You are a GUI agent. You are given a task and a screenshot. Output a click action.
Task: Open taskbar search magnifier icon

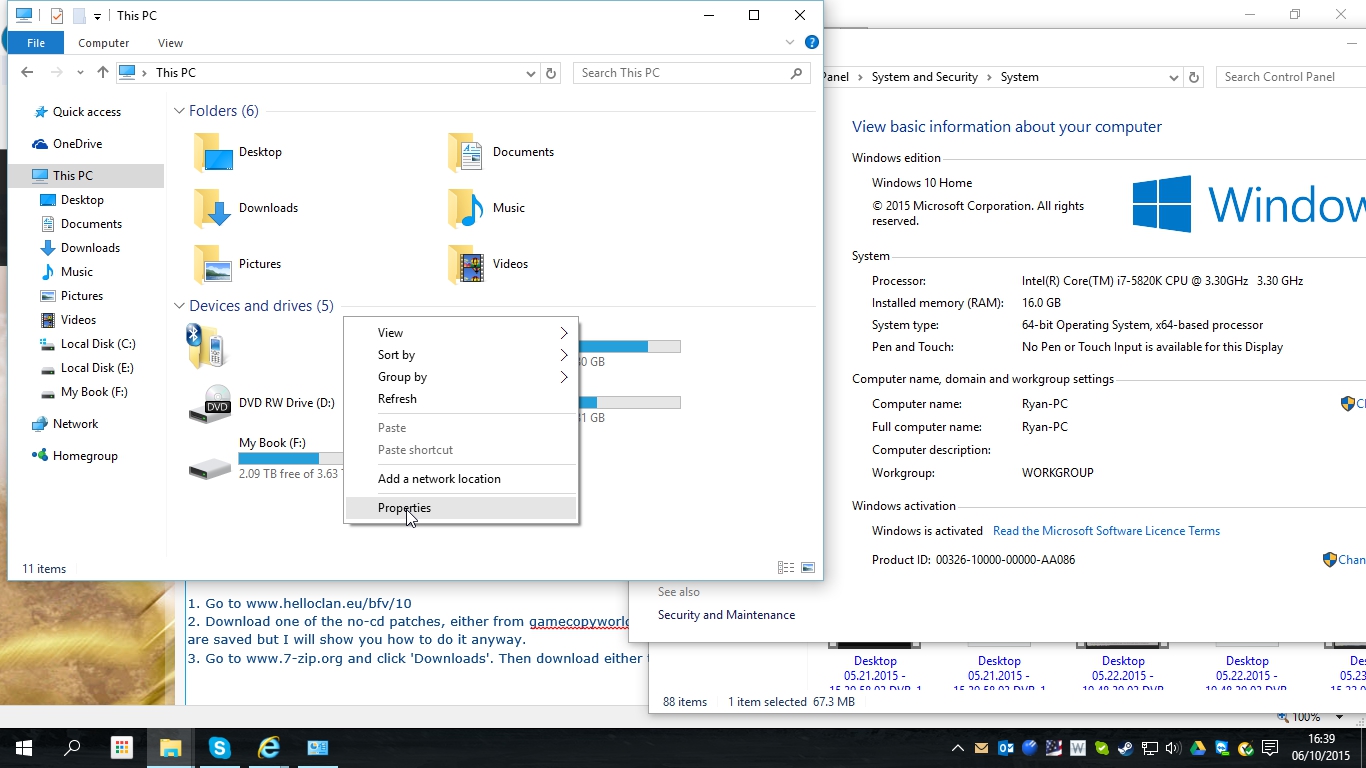[x=72, y=748]
